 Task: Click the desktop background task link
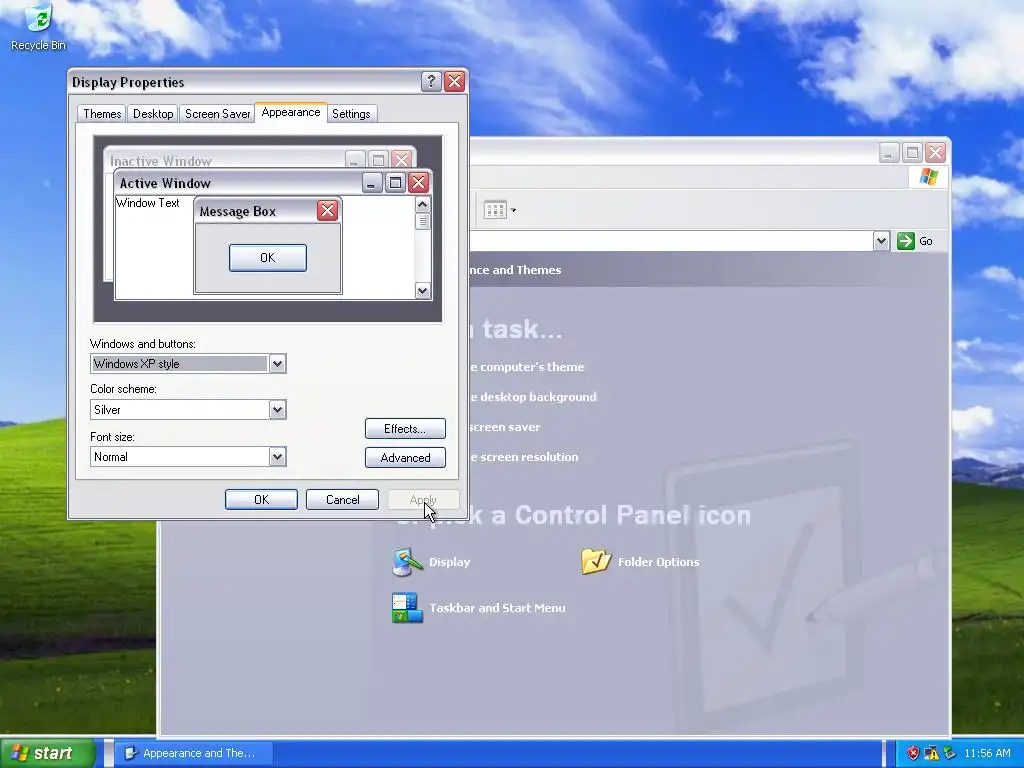point(533,397)
